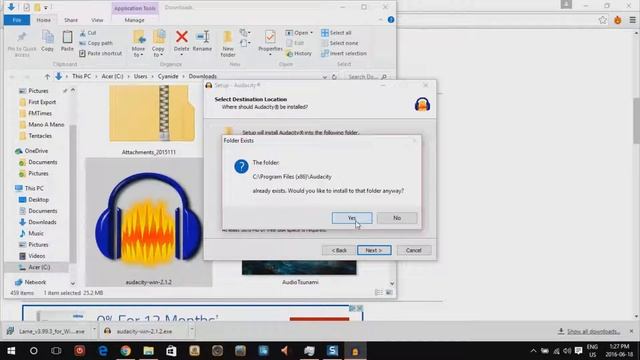Click the red Delete icon
The height and width of the screenshot is (360, 640).
pyautogui.click(x=182, y=37)
